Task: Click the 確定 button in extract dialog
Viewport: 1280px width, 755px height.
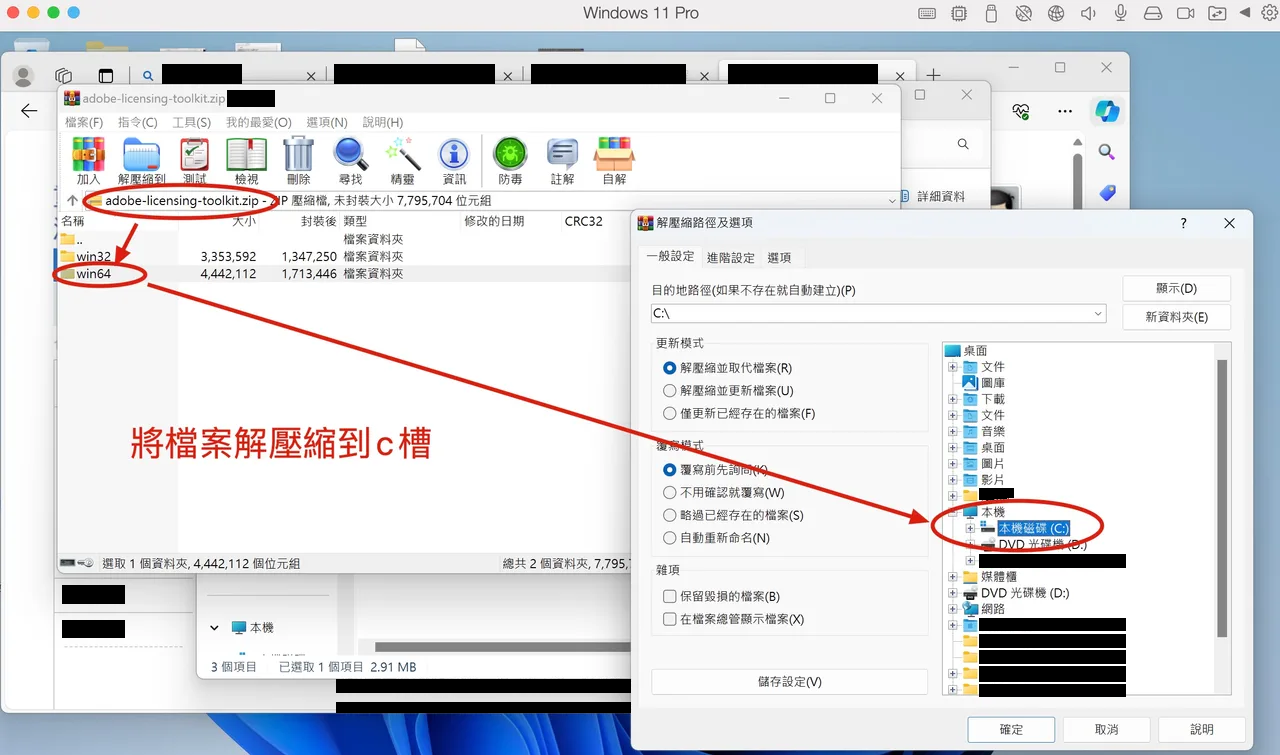Action: pos(1011,730)
